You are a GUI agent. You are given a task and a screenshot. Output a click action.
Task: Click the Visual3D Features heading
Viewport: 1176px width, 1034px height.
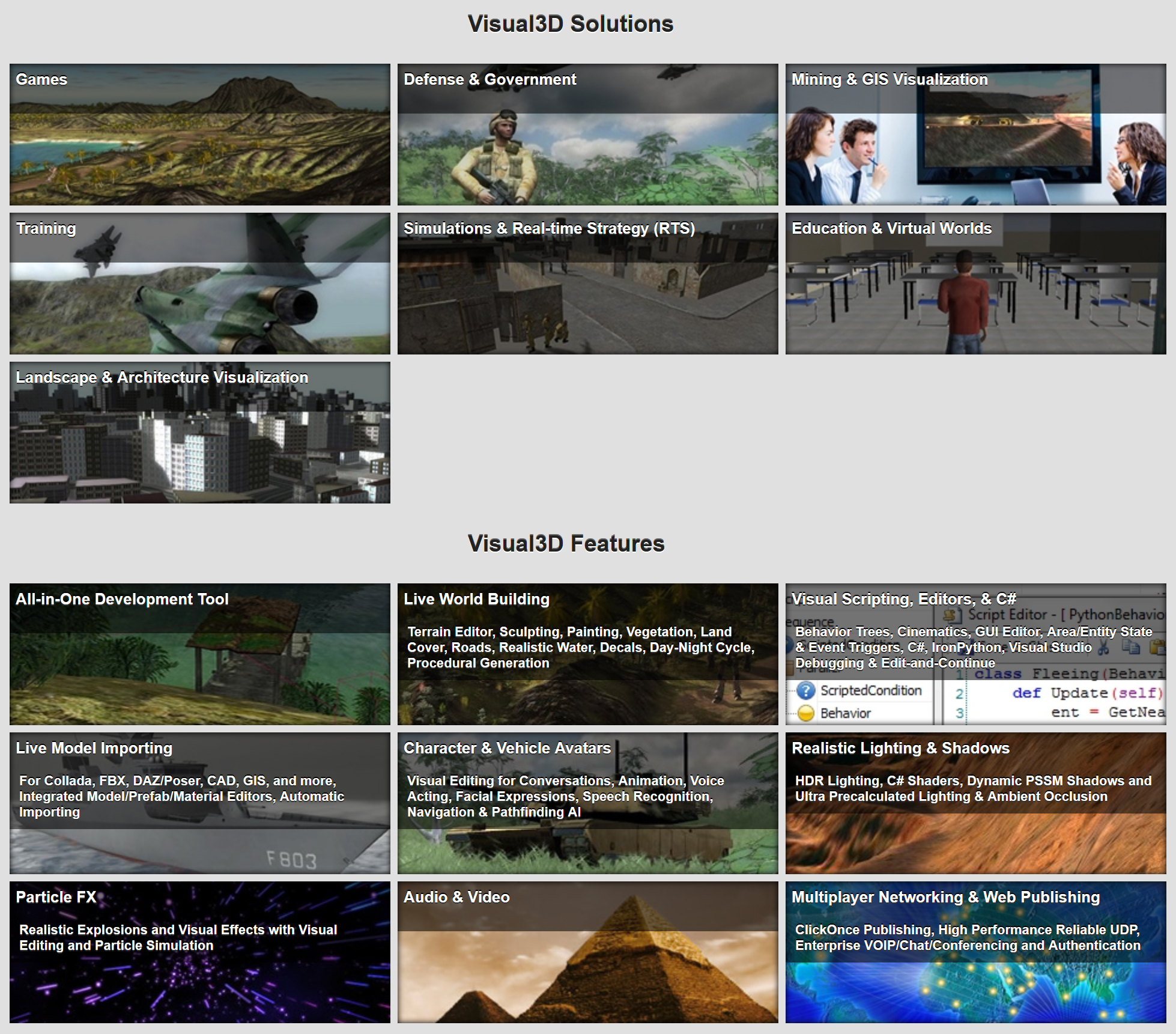[x=566, y=543]
